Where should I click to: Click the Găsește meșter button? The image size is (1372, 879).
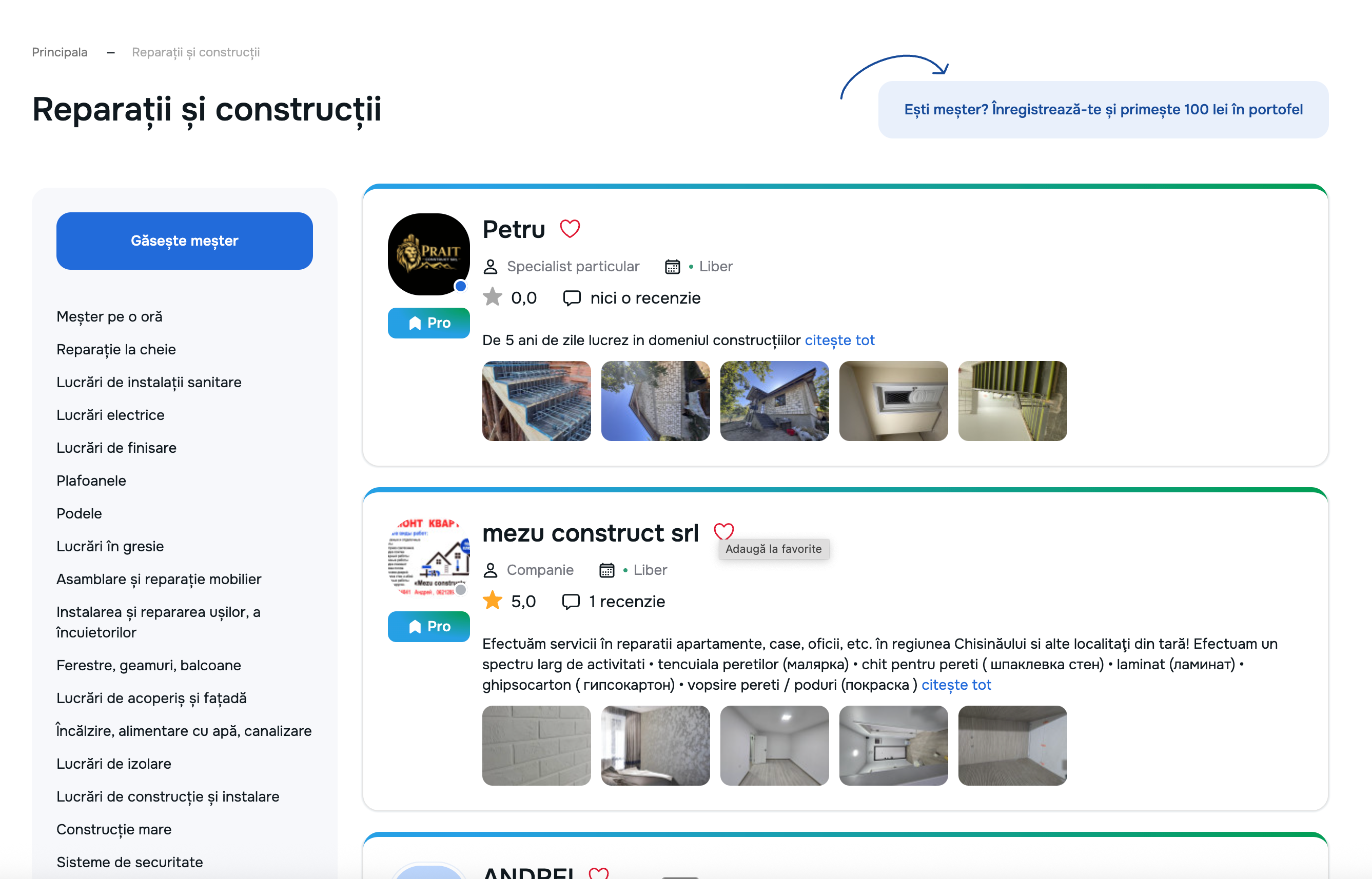point(184,241)
